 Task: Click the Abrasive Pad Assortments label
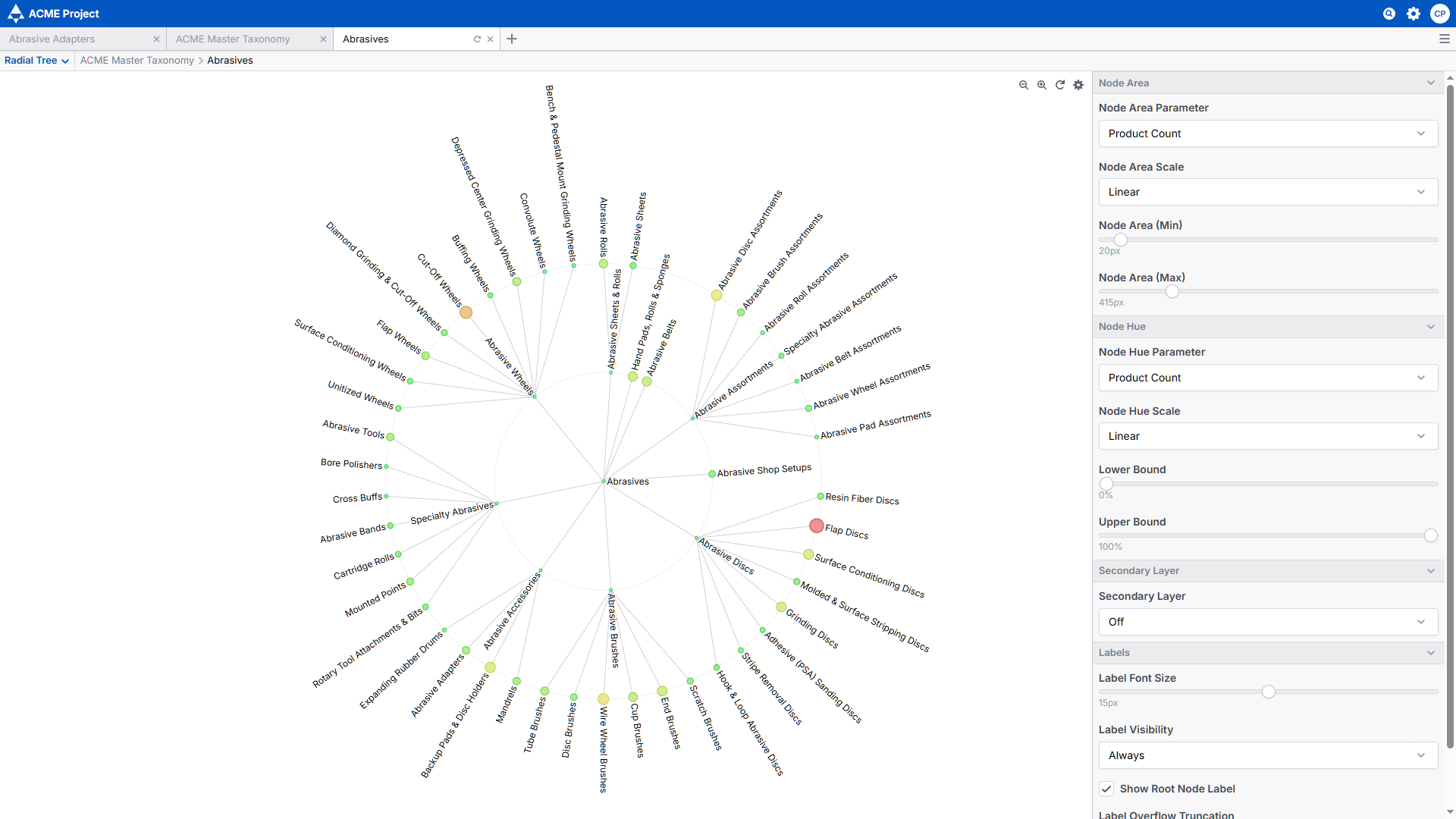pyautogui.click(x=876, y=425)
